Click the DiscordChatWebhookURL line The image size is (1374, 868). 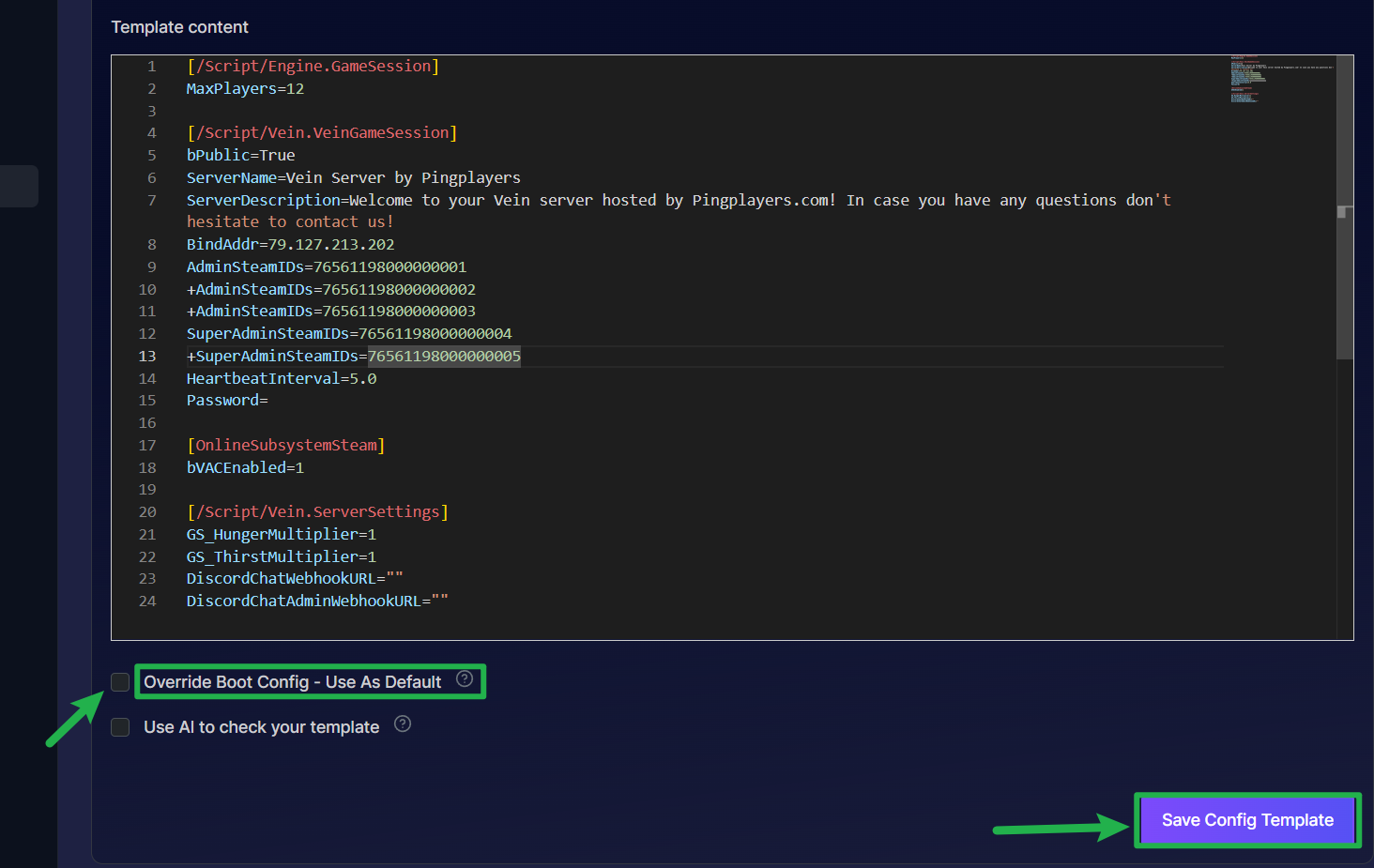click(294, 579)
